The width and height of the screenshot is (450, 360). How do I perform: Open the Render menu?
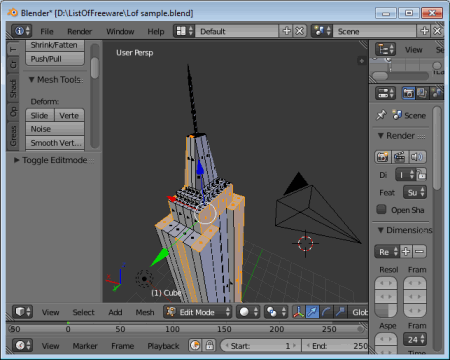click(x=79, y=31)
